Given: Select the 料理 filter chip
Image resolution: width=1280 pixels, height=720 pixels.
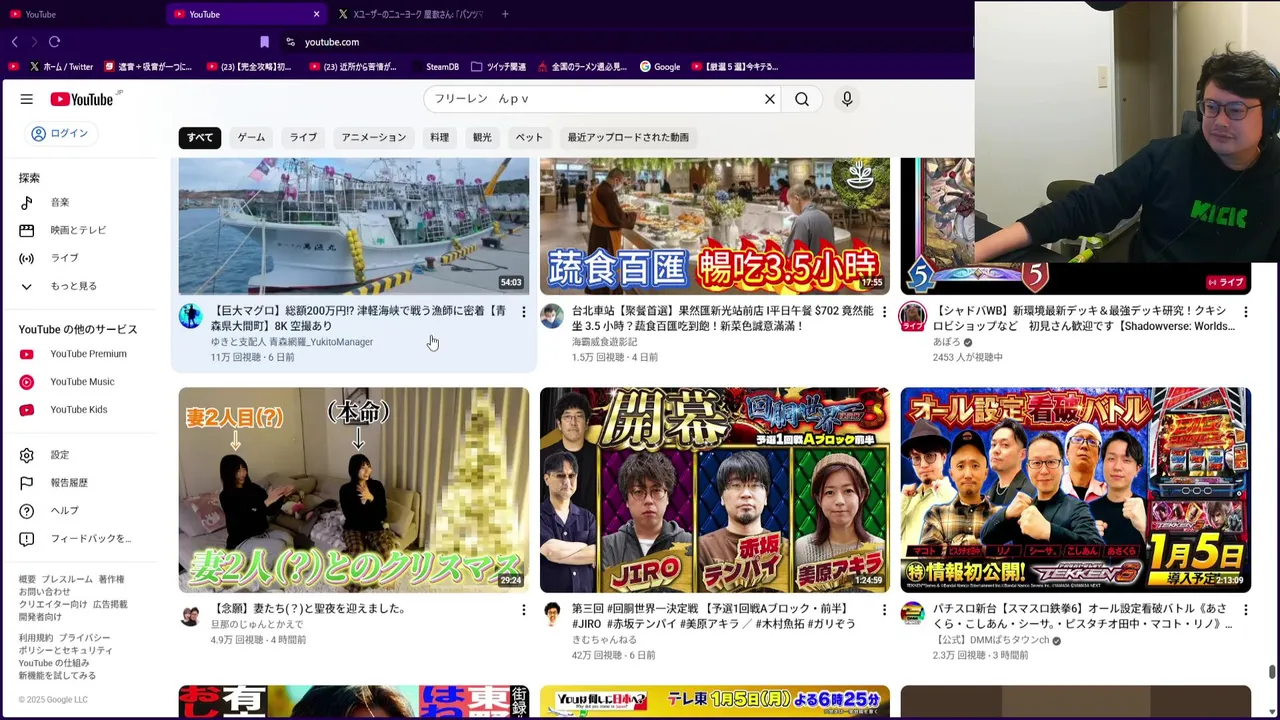Looking at the screenshot, I should coord(439,137).
